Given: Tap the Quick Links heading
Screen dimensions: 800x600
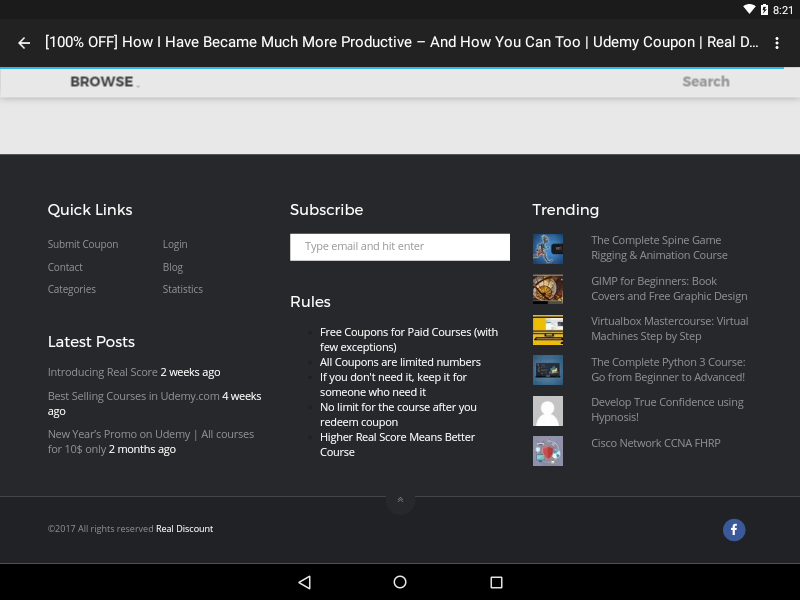Looking at the screenshot, I should coord(90,210).
